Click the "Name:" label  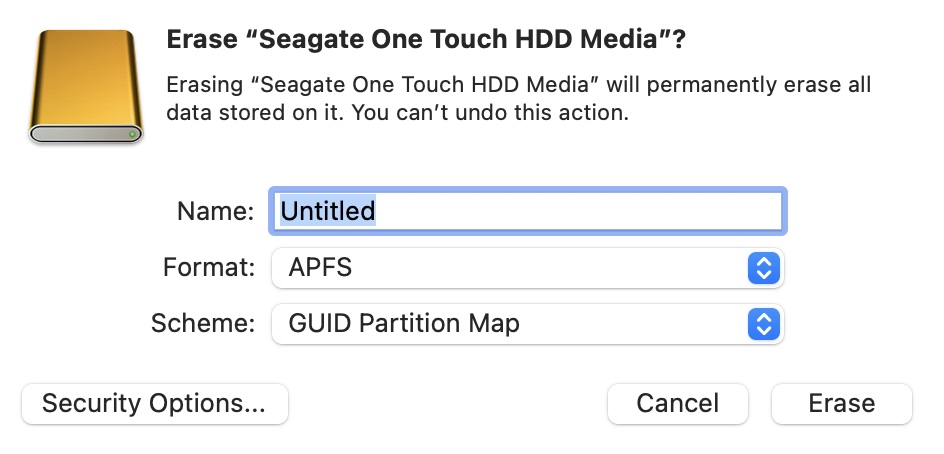[x=215, y=212]
